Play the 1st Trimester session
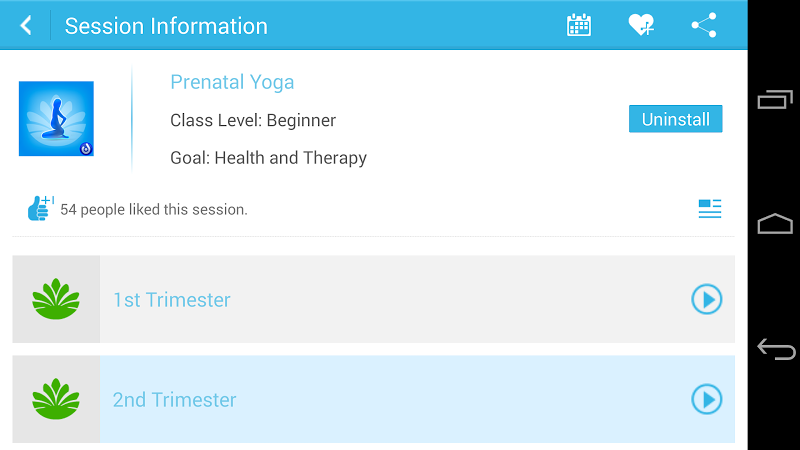Image resolution: width=800 pixels, height=450 pixels. [707, 299]
